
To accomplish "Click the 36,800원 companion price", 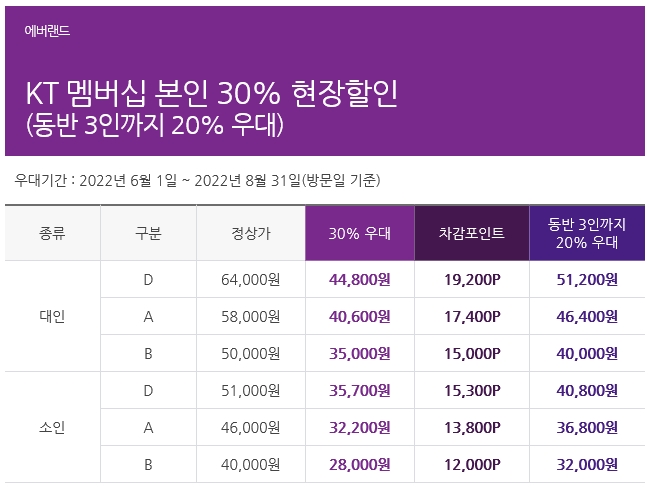I will click(587, 428).
